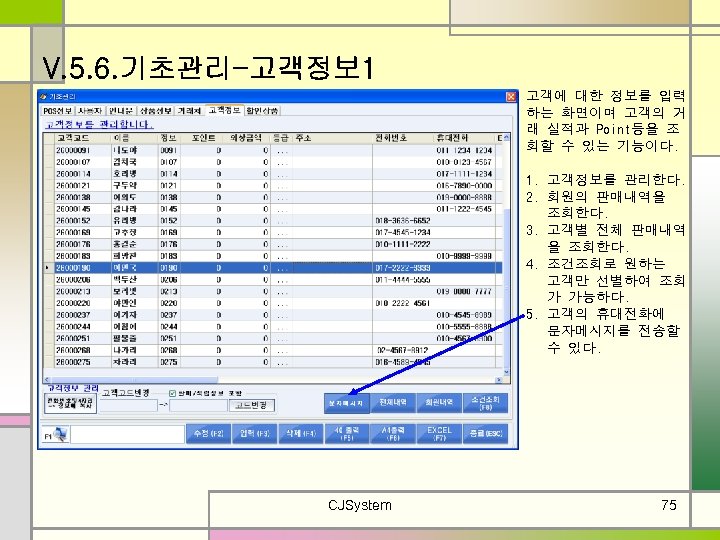Open the 안내문 tab
720x540 pixels.
click(x=121, y=111)
